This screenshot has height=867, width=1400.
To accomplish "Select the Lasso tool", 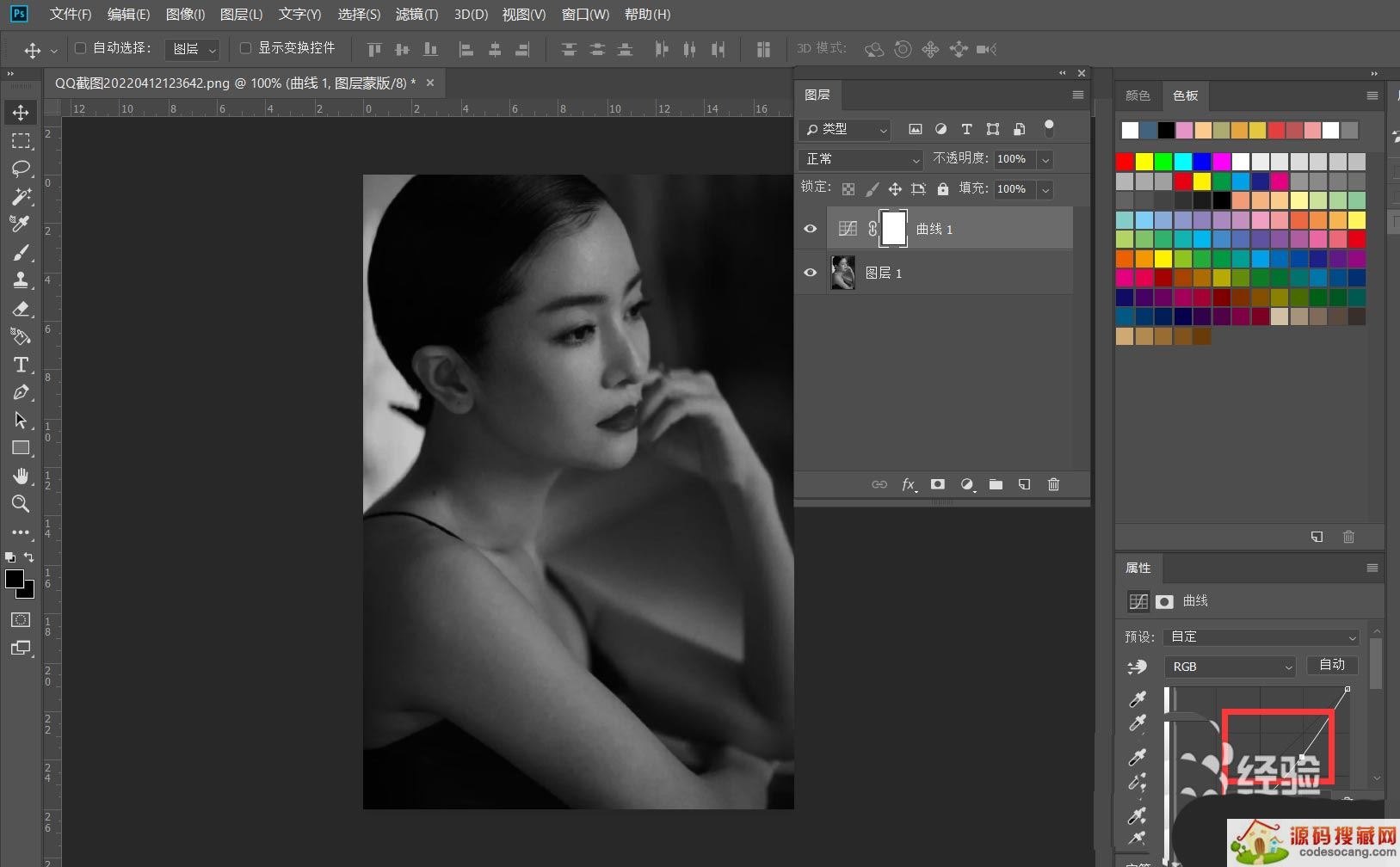I will point(22,169).
